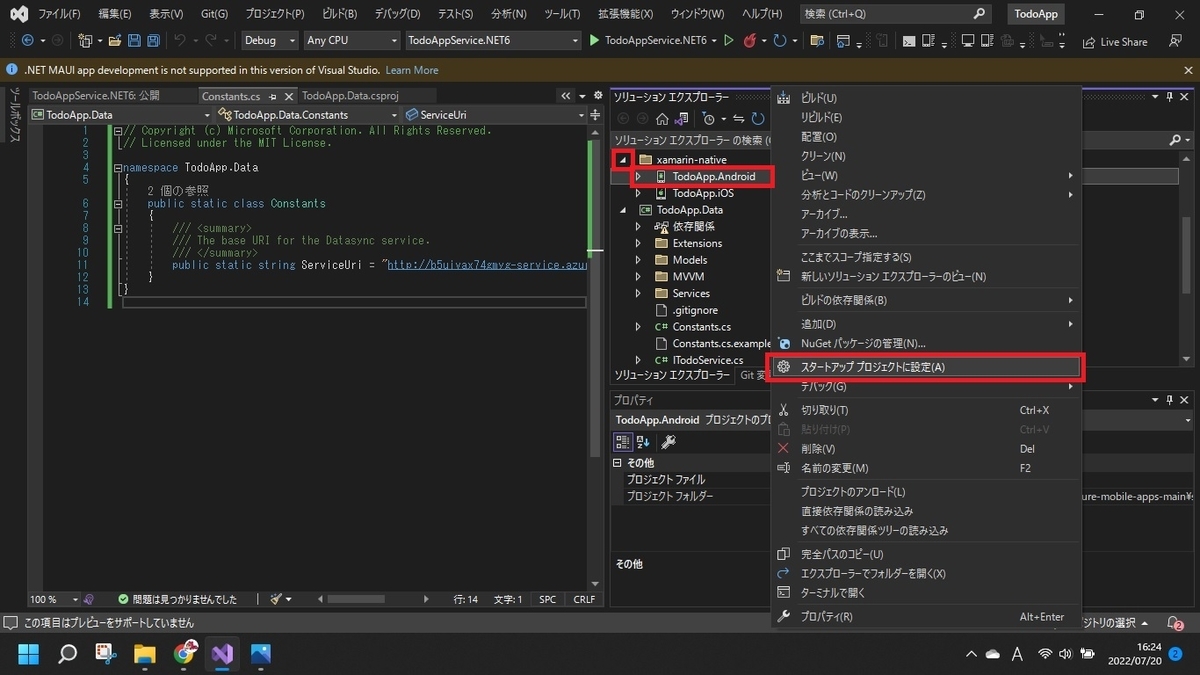1200x675 pixels.
Task: Click the Solution Explorer home icon
Action: 662,119
